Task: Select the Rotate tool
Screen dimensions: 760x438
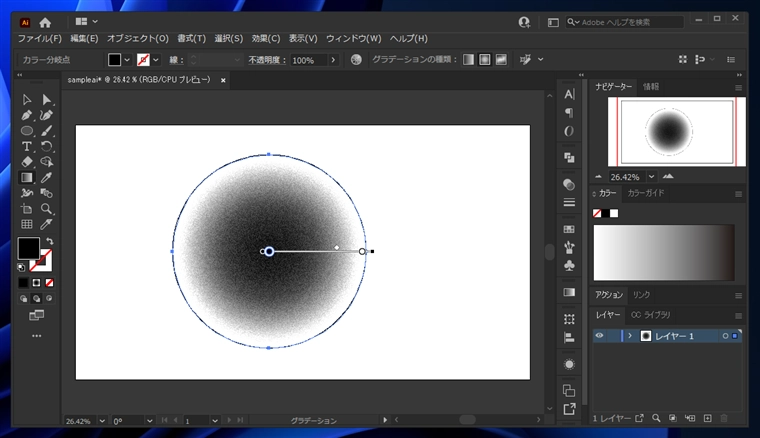Action: (x=47, y=146)
